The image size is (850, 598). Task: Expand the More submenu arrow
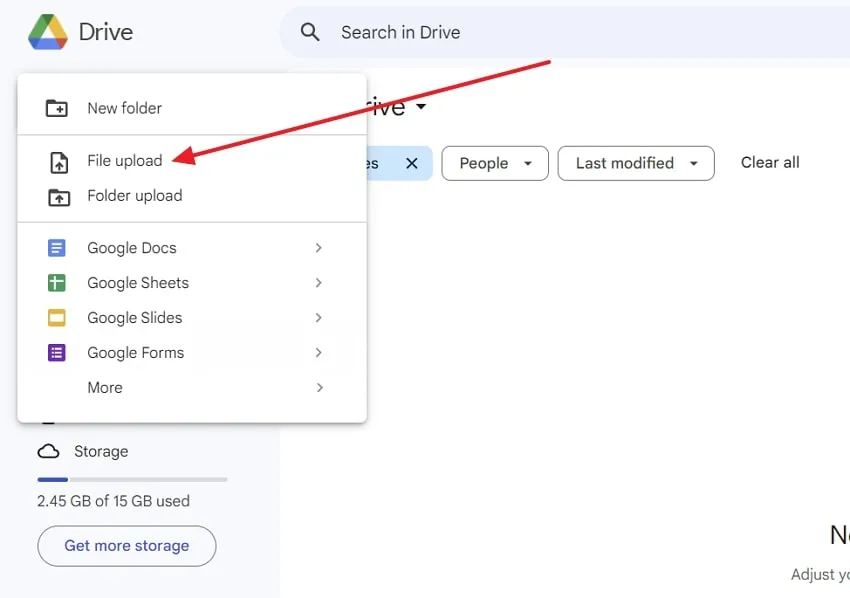(x=319, y=388)
